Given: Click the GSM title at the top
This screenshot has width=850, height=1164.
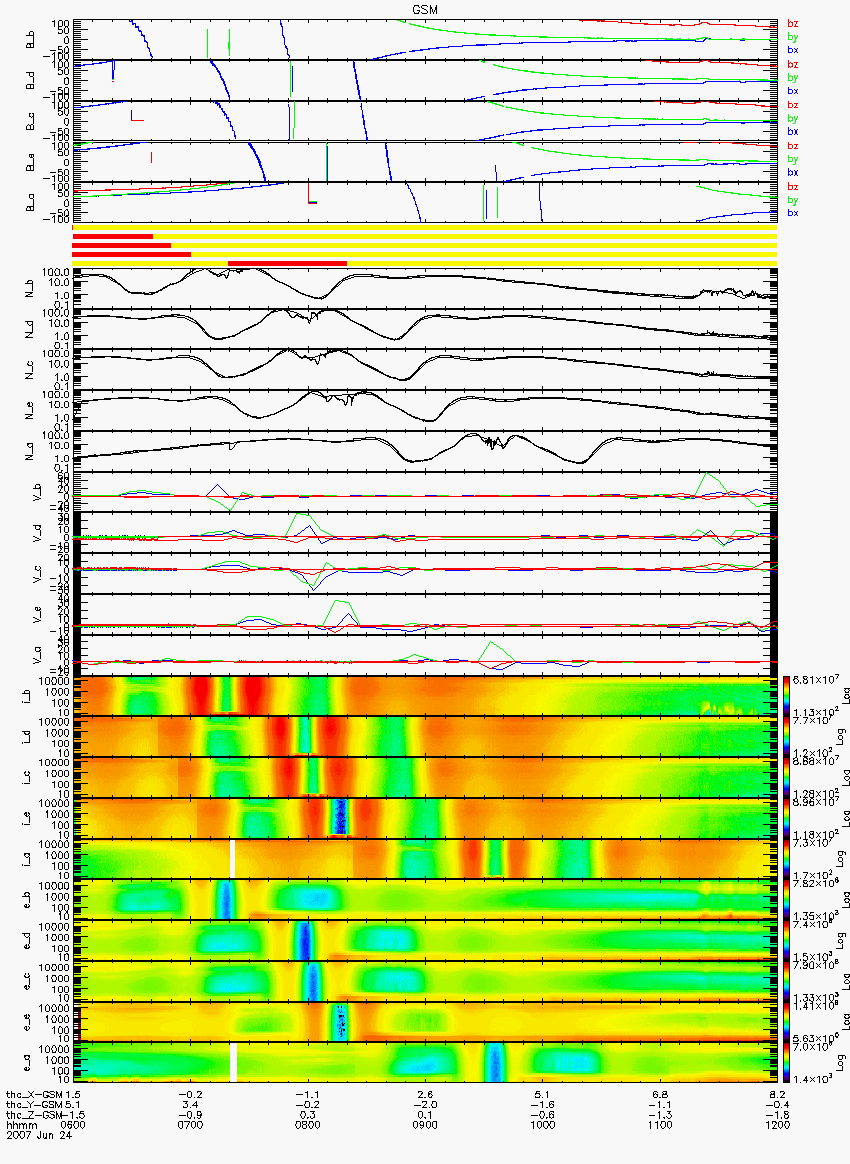Looking at the screenshot, I should (425, 9).
